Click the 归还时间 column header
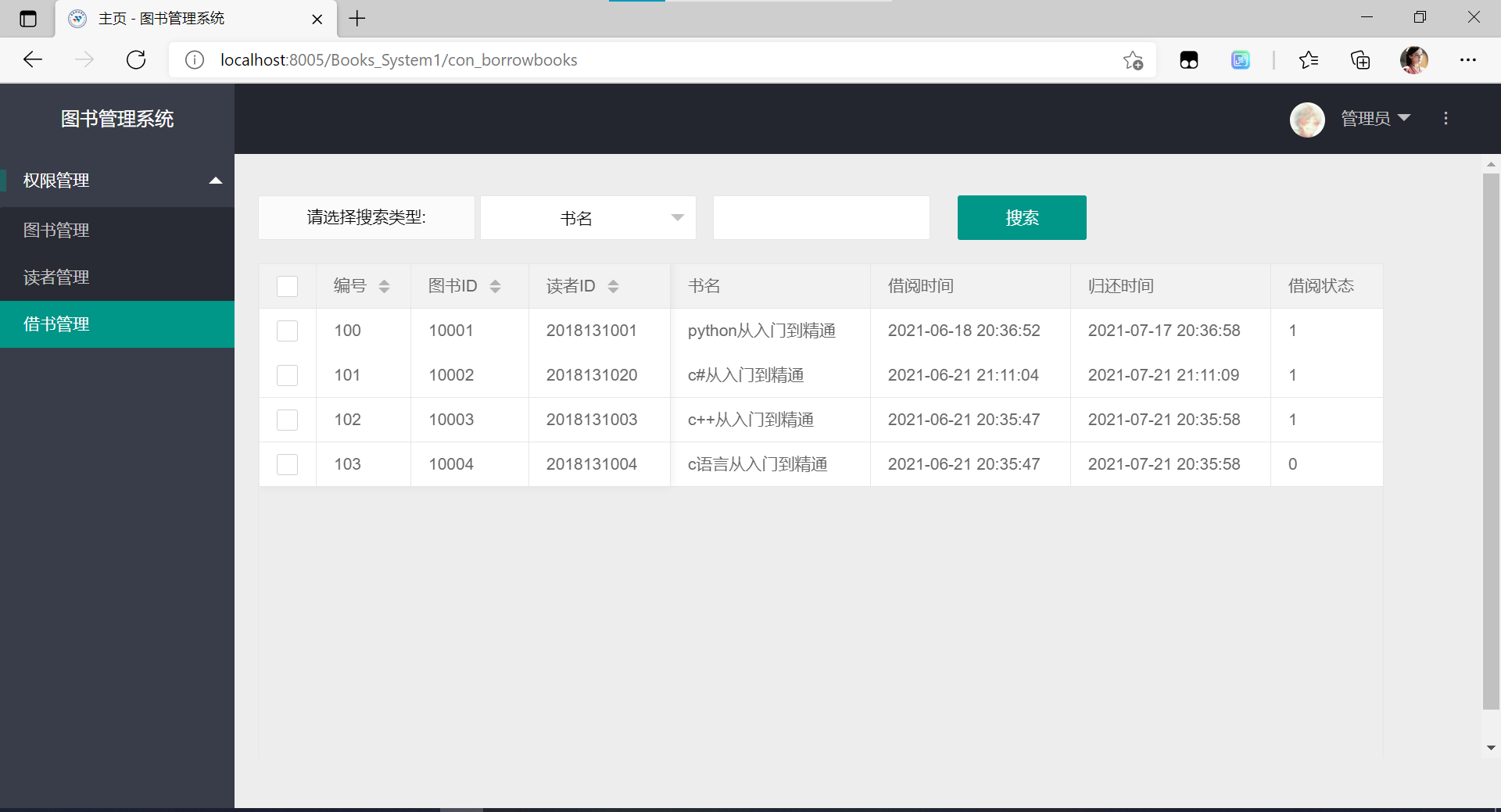The image size is (1501, 812). pyautogui.click(x=1170, y=286)
